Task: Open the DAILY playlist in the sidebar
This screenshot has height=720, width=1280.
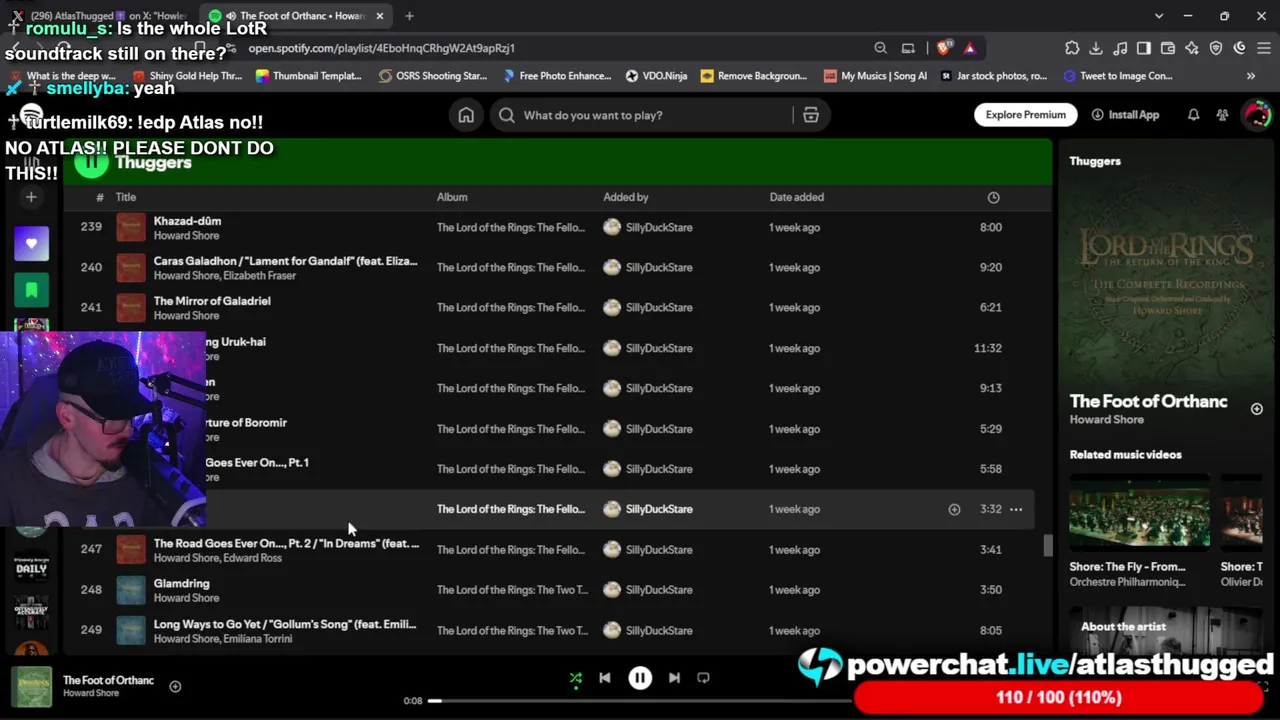Action: click(31, 568)
